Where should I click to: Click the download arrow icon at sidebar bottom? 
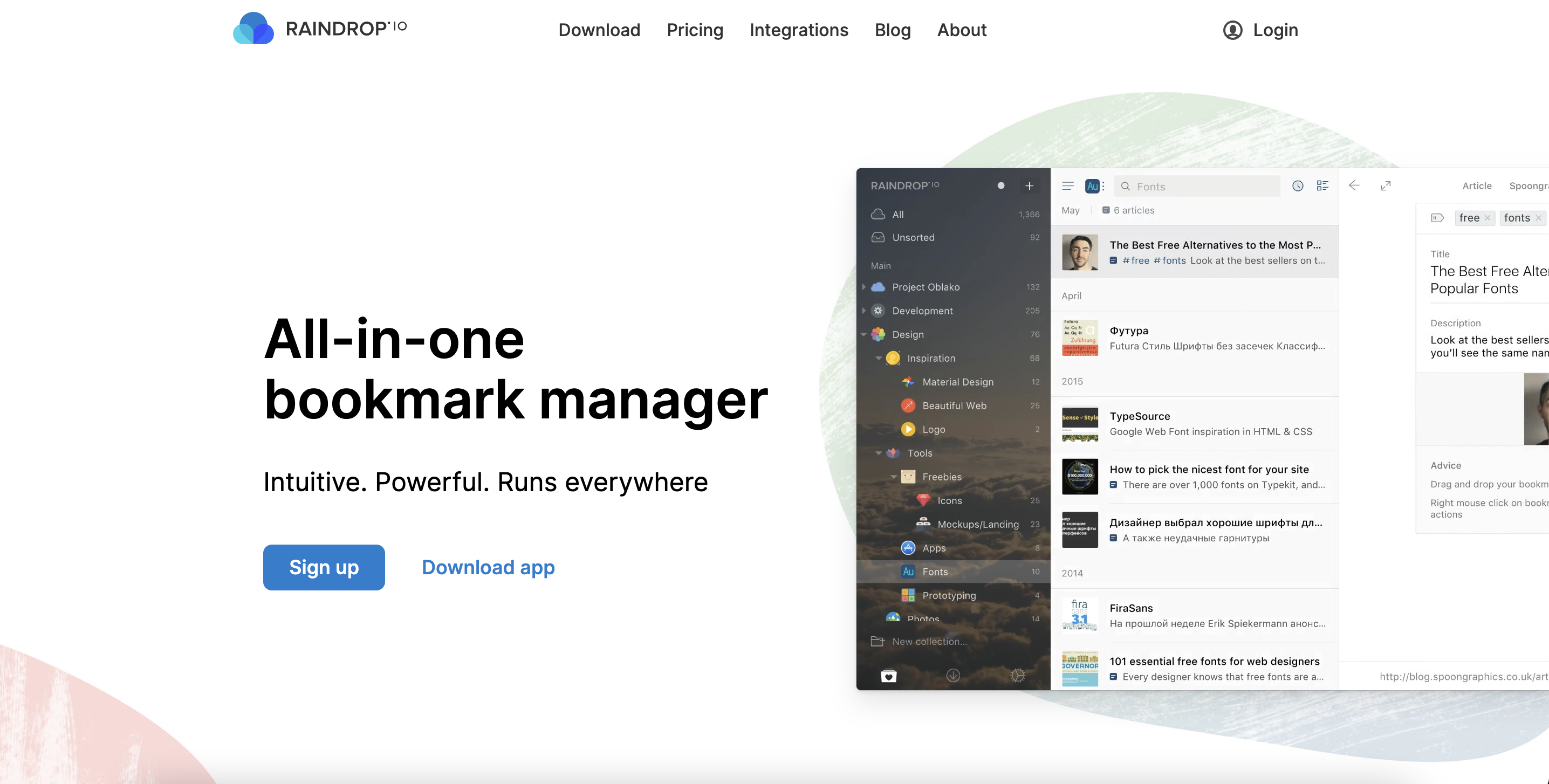pyautogui.click(x=953, y=676)
